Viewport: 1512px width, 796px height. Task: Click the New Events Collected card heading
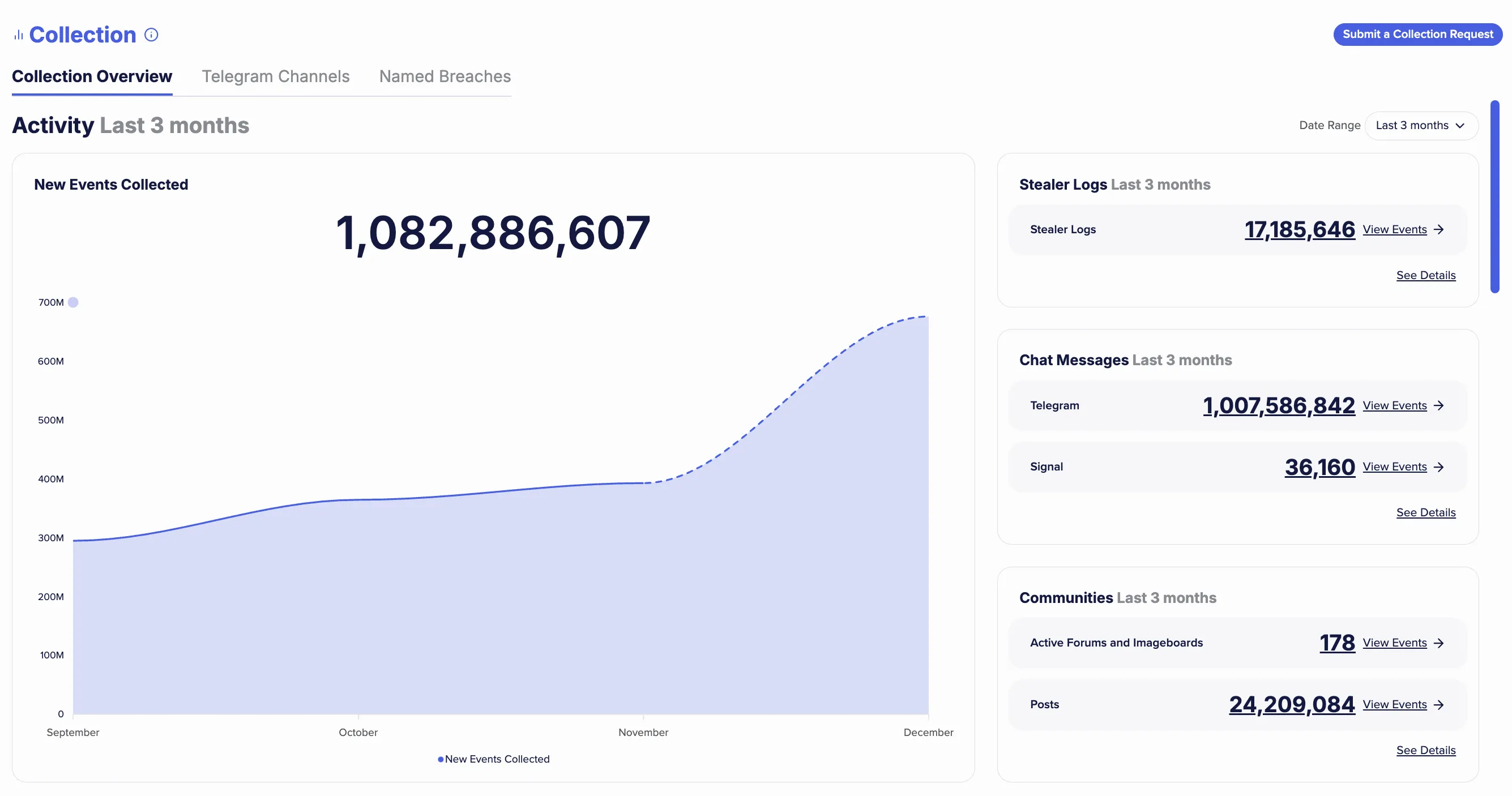point(111,185)
